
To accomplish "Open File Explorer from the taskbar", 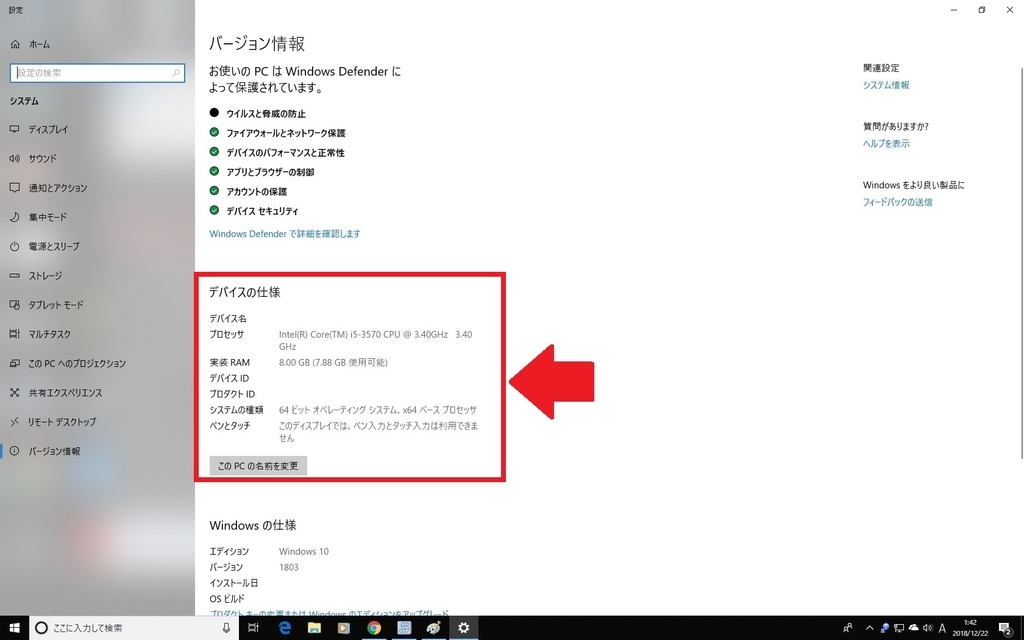I will click(314, 628).
